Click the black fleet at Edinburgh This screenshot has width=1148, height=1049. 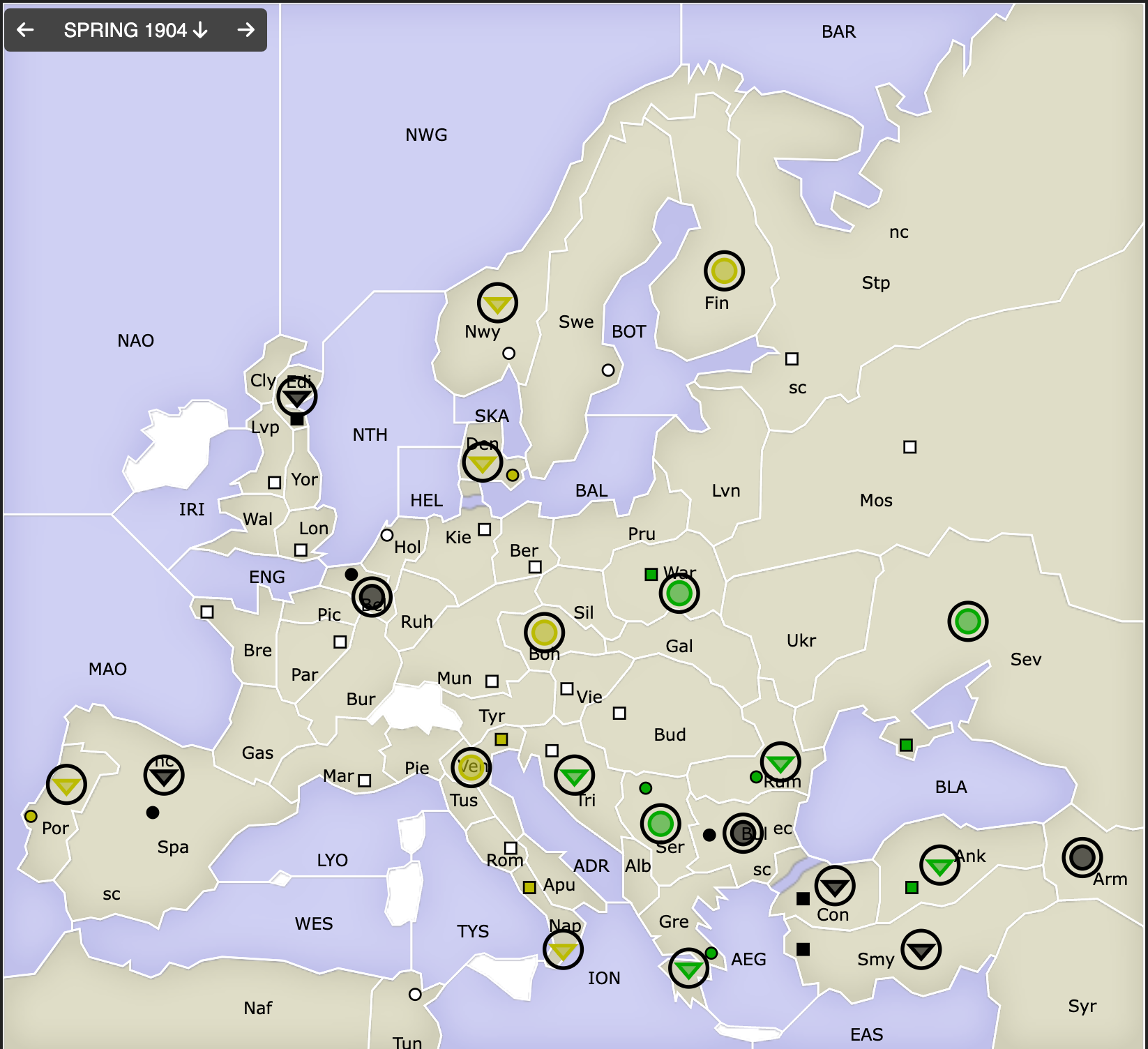point(297,397)
